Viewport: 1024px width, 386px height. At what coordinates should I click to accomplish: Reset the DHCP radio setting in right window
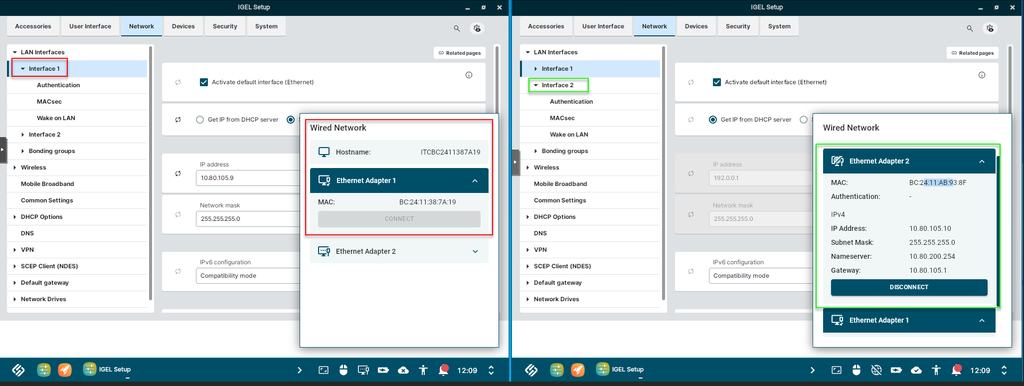(x=691, y=120)
